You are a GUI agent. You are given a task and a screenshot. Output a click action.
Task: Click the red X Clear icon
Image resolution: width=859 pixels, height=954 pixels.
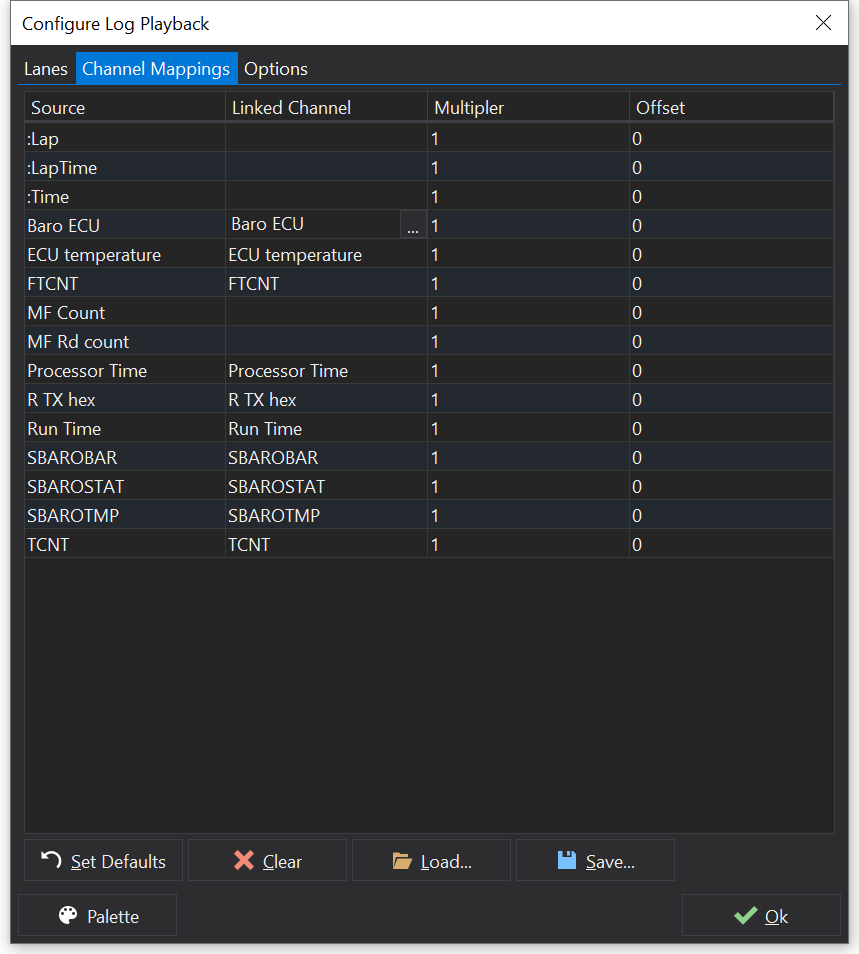243,860
